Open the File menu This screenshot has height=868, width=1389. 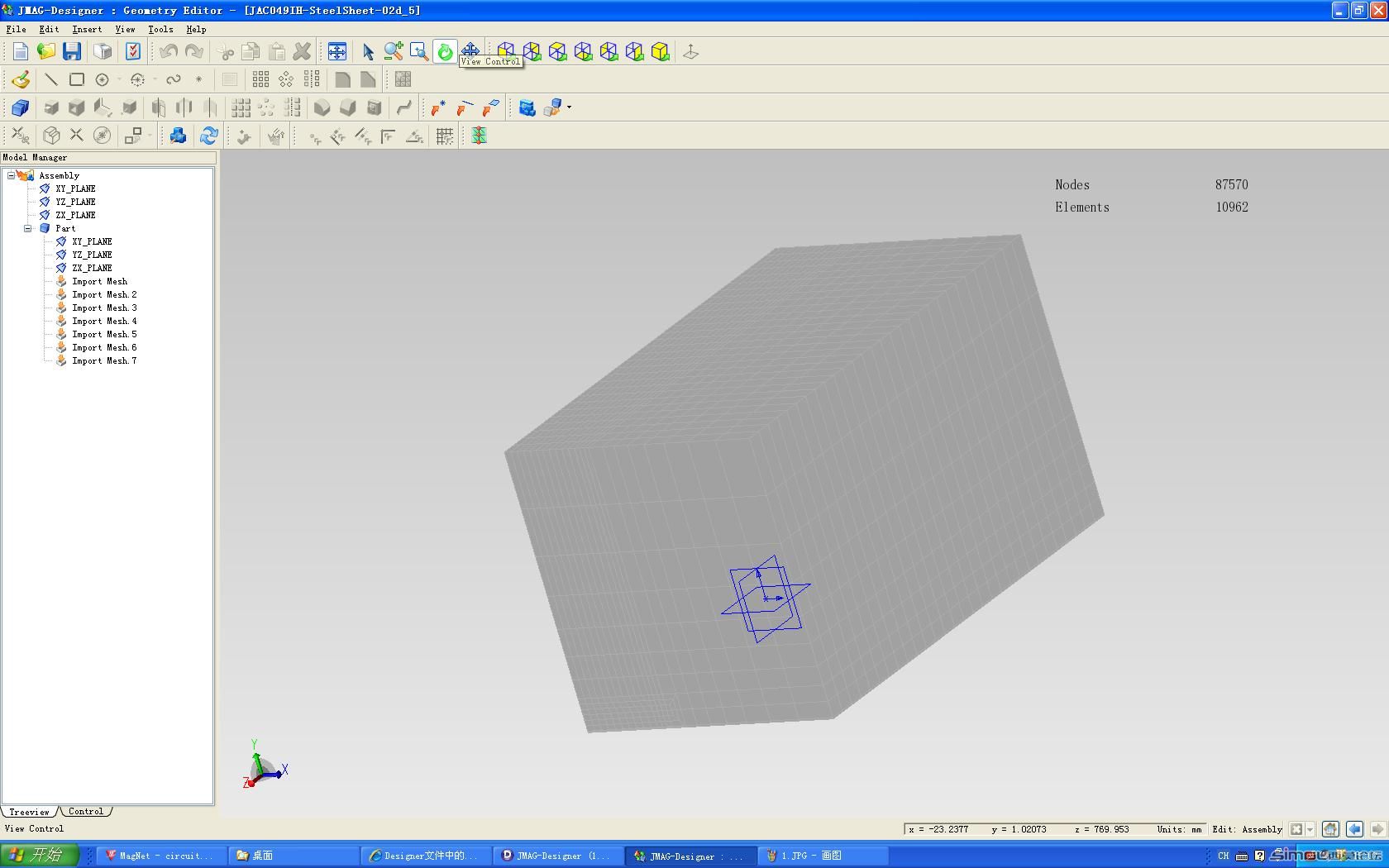16,29
